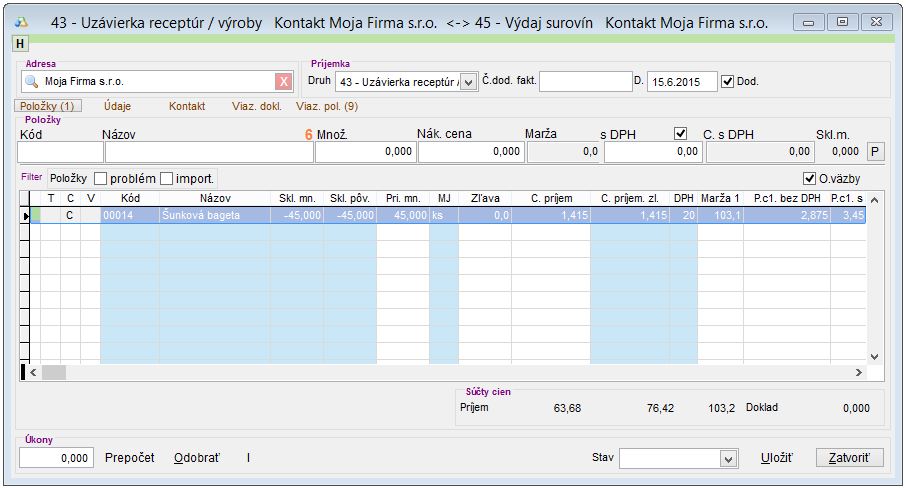Image resolution: width=906 pixels, height=488 pixels.
Task: Click the Prepočet action
Action: click(130, 458)
